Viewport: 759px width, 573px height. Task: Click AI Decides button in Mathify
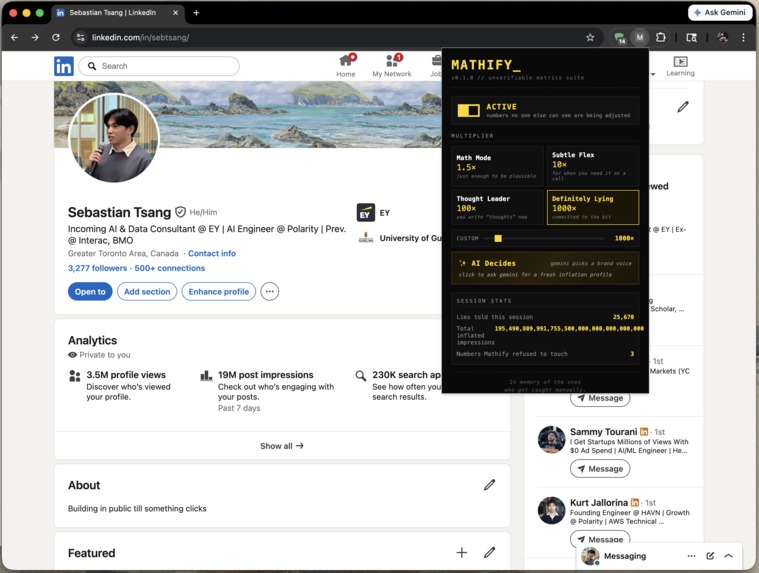click(x=545, y=268)
